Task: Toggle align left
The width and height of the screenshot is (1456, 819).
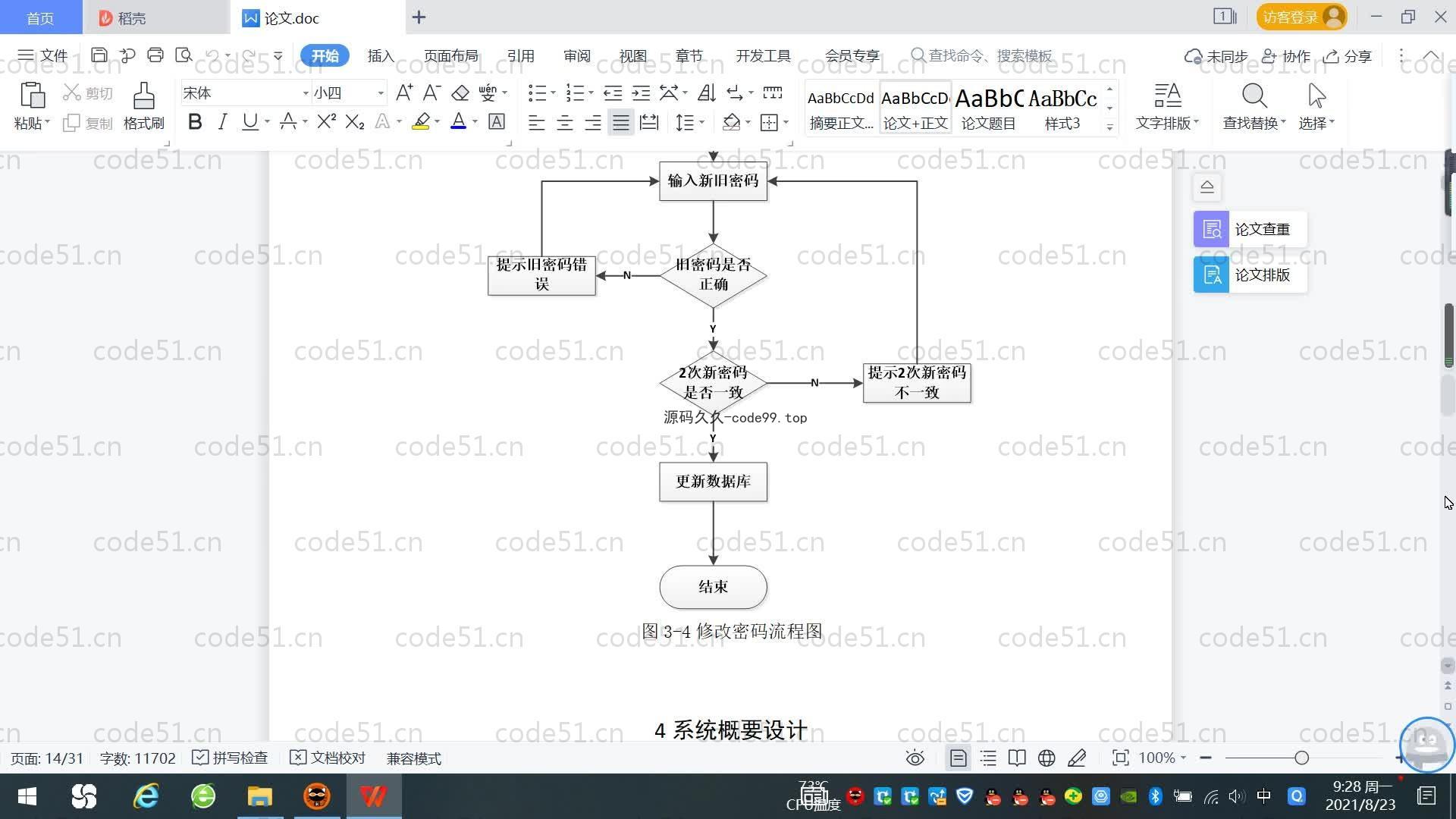Action: pos(536,121)
